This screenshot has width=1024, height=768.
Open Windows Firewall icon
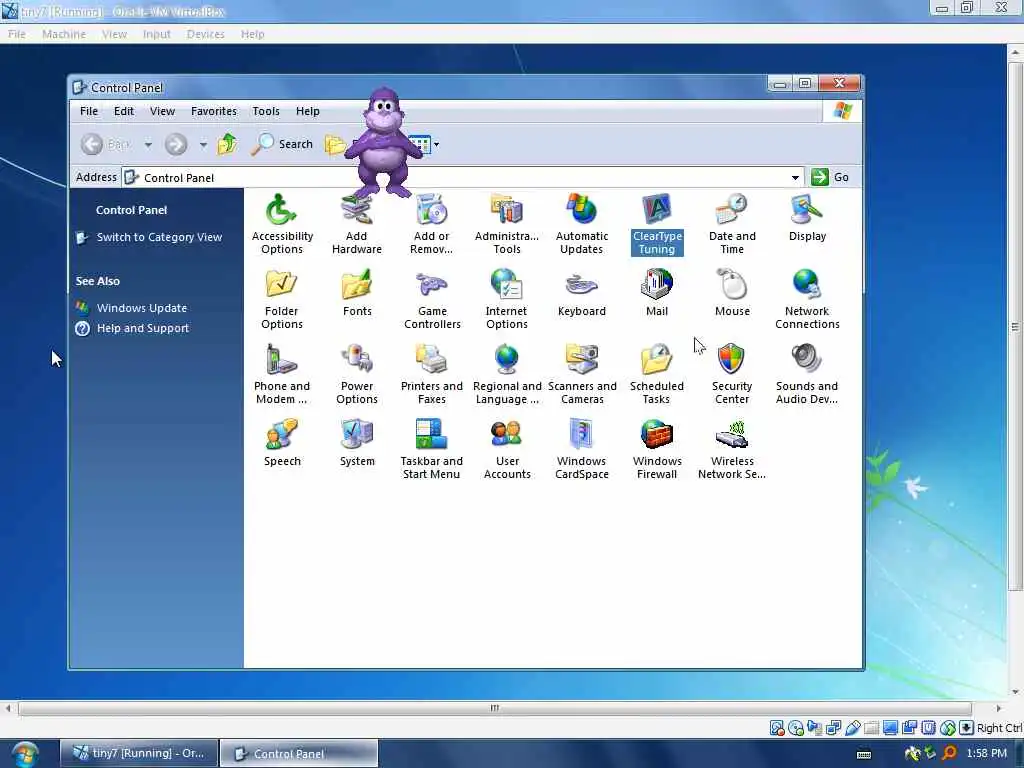coord(657,449)
